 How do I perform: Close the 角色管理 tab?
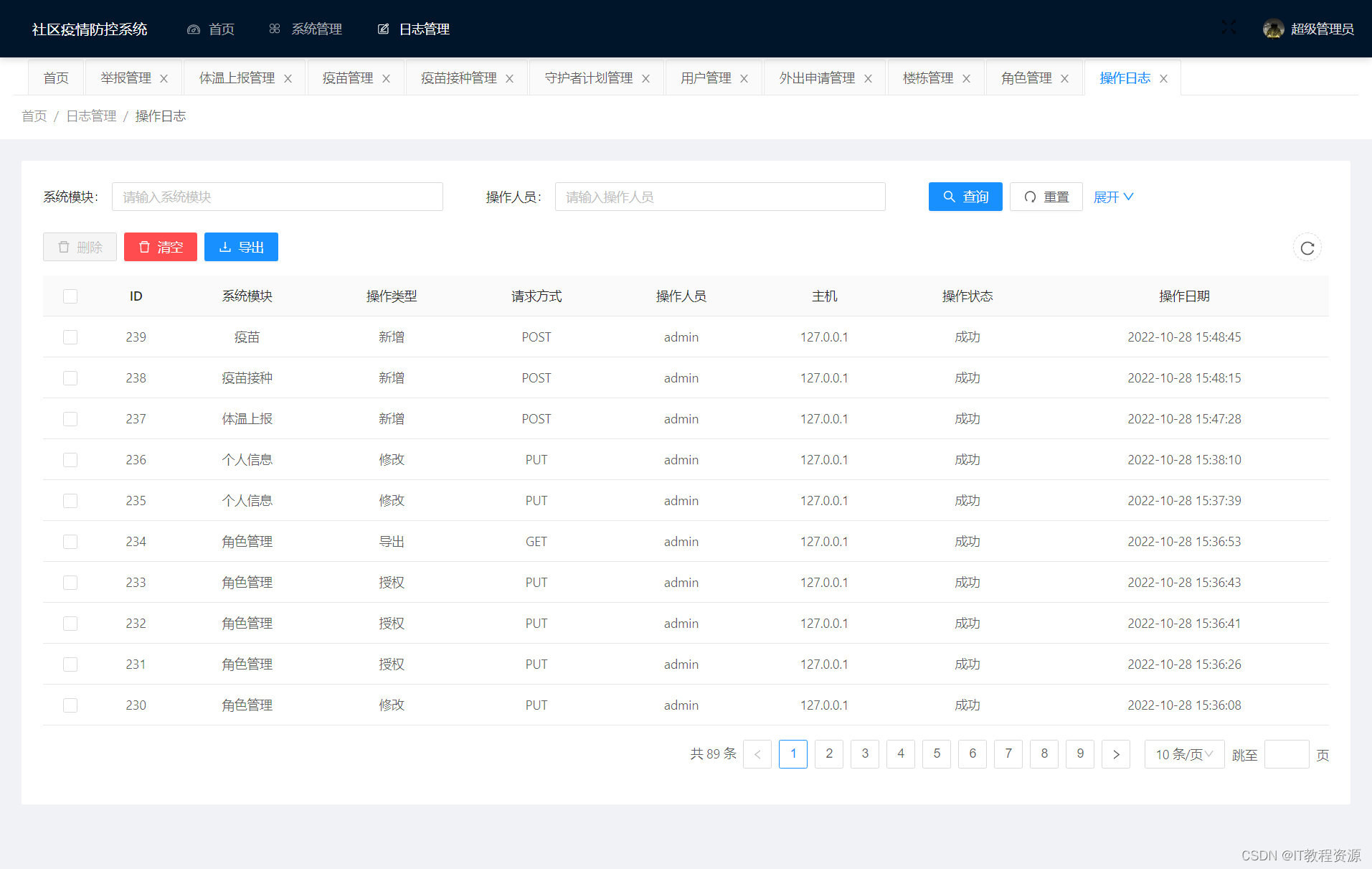pos(1064,78)
